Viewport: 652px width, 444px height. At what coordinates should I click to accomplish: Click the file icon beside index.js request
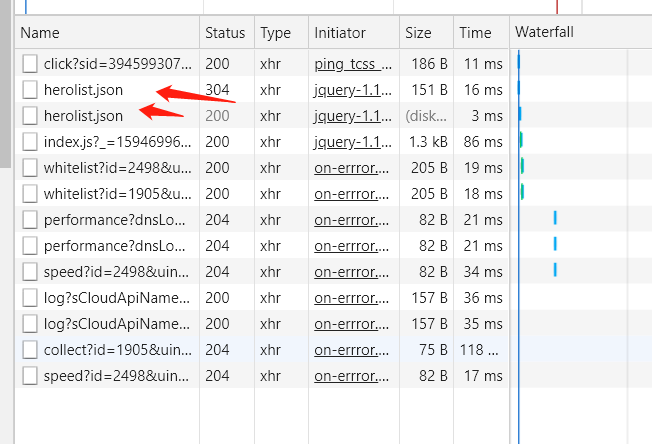tap(30, 142)
